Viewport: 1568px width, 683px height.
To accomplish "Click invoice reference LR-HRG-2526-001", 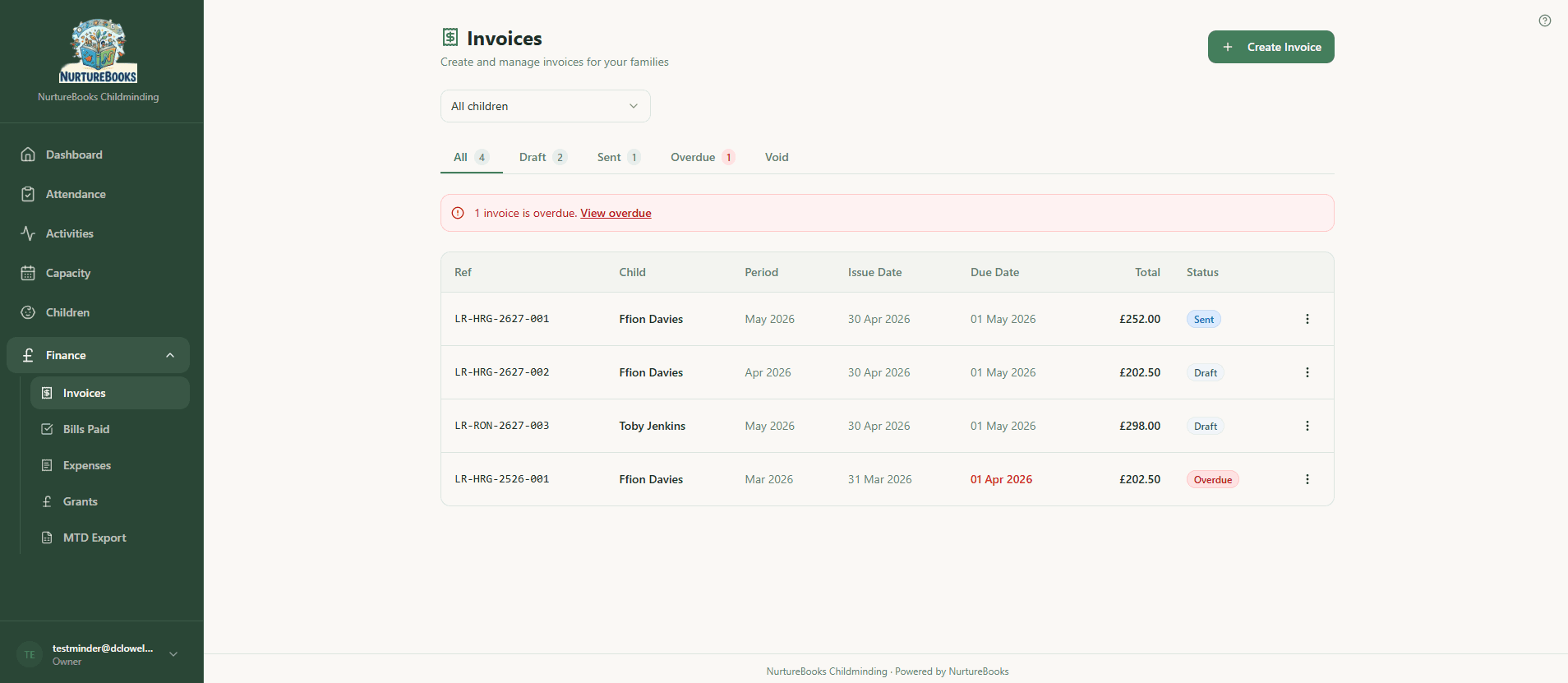I will (502, 479).
